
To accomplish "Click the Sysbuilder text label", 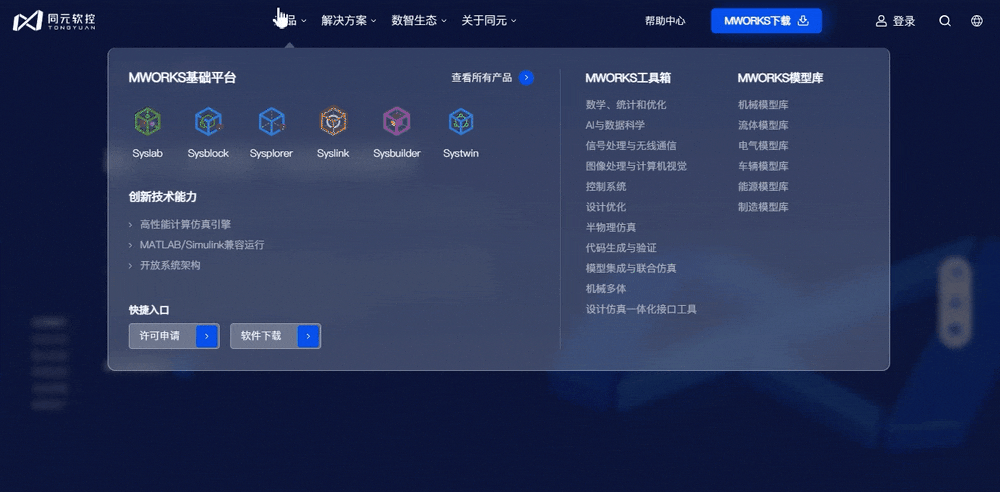I will 397,154.
